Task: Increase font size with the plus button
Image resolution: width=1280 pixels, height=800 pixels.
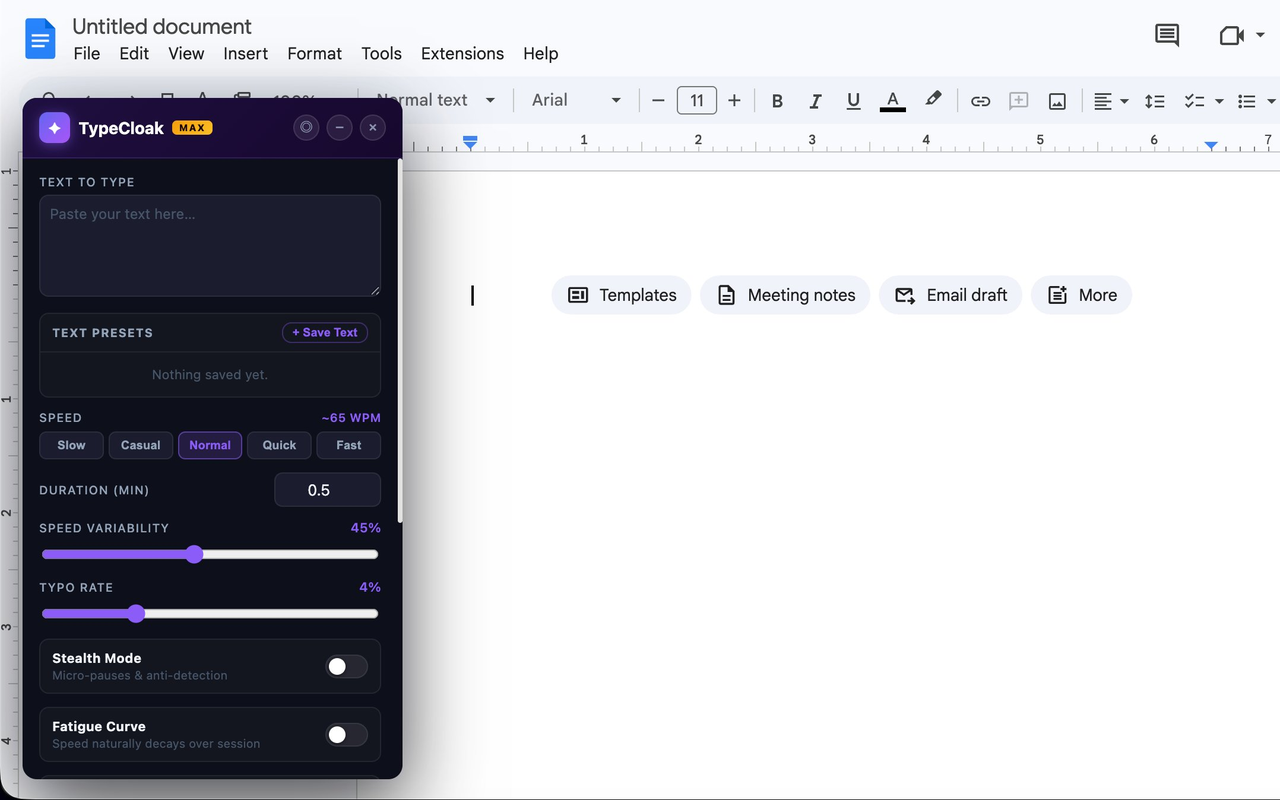Action: (734, 100)
